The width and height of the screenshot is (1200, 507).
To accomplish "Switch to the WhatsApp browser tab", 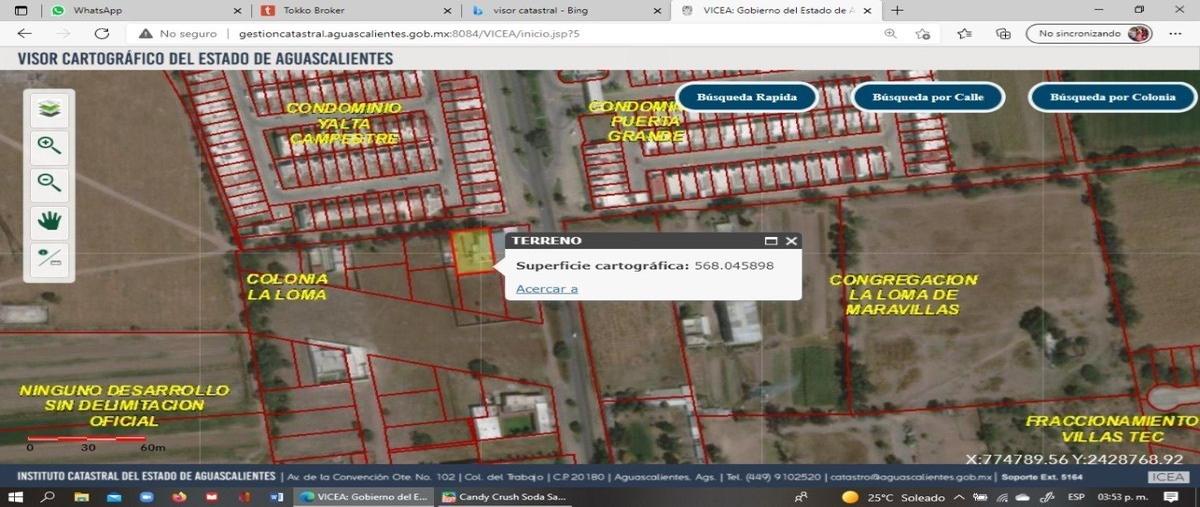I will (145, 10).
